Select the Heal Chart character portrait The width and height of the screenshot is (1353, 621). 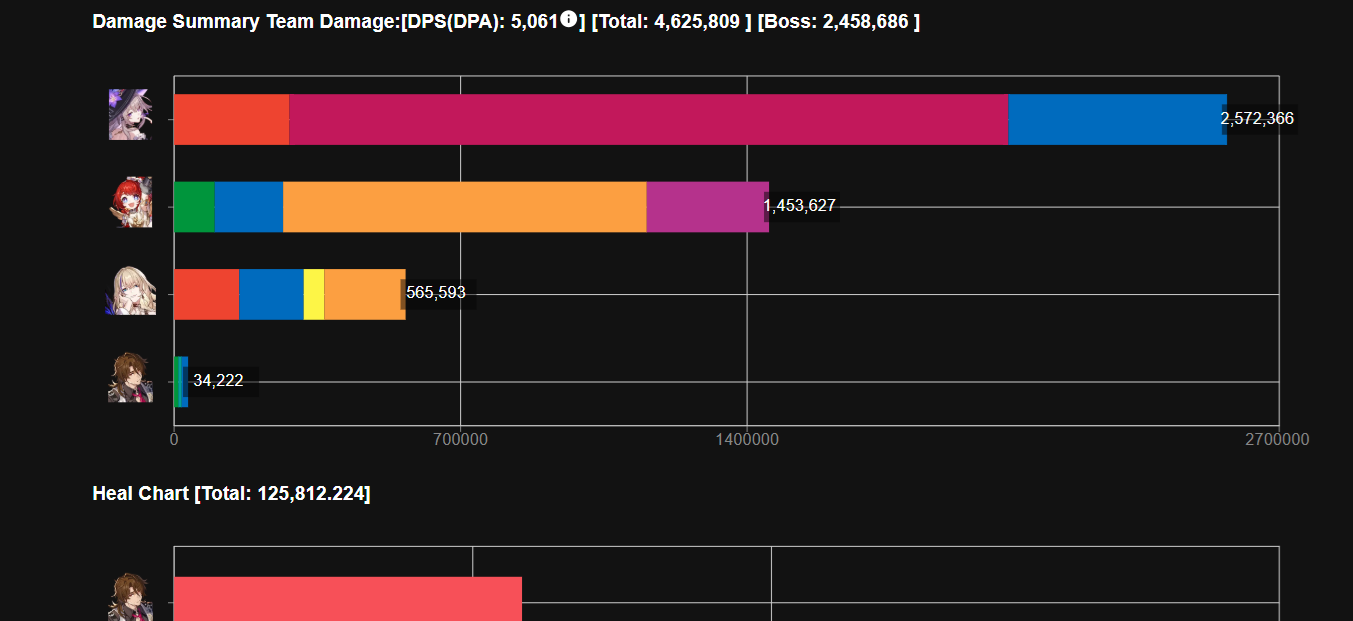tap(130, 597)
